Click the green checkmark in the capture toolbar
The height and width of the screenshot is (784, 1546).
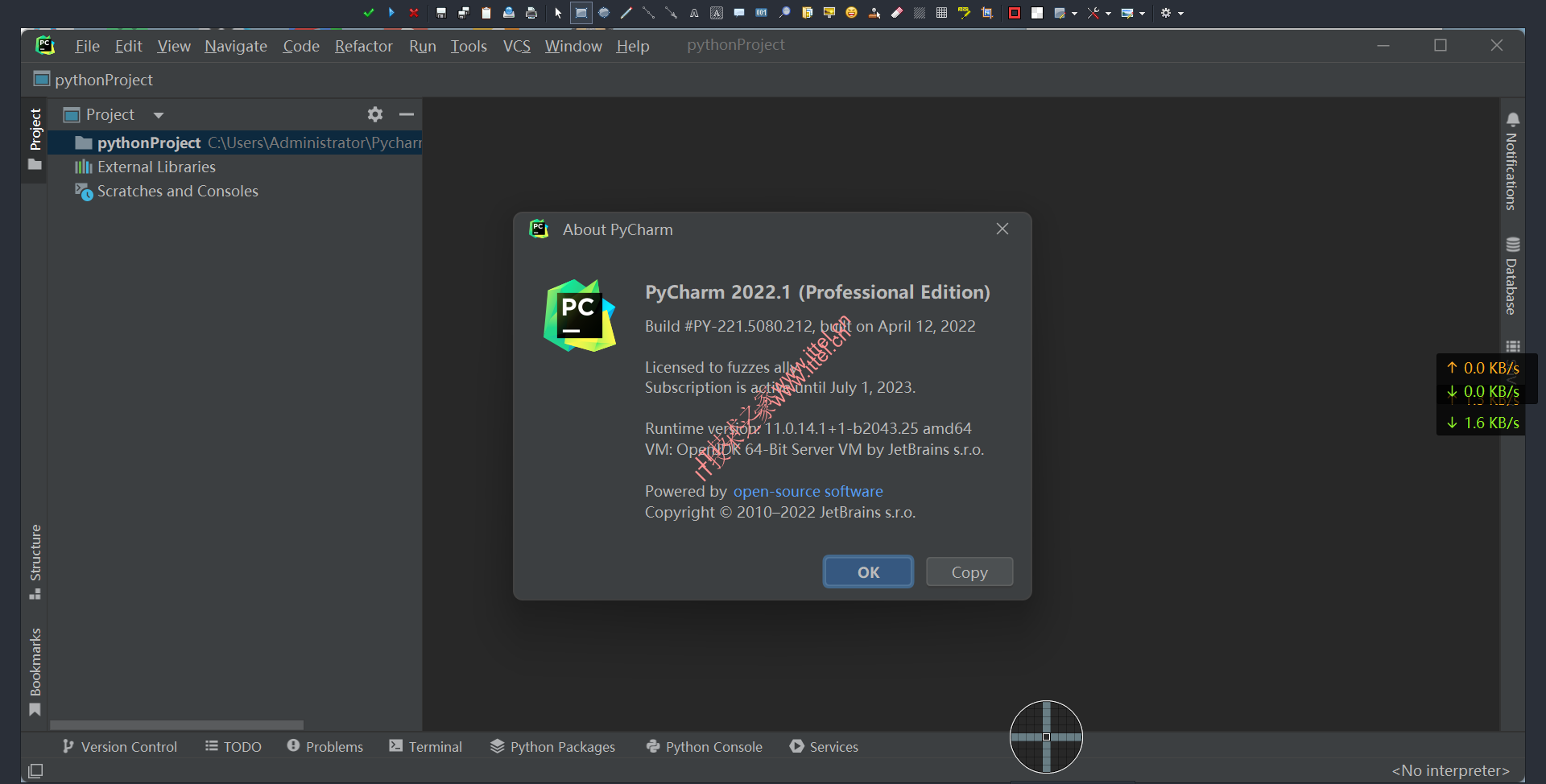[x=369, y=13]
